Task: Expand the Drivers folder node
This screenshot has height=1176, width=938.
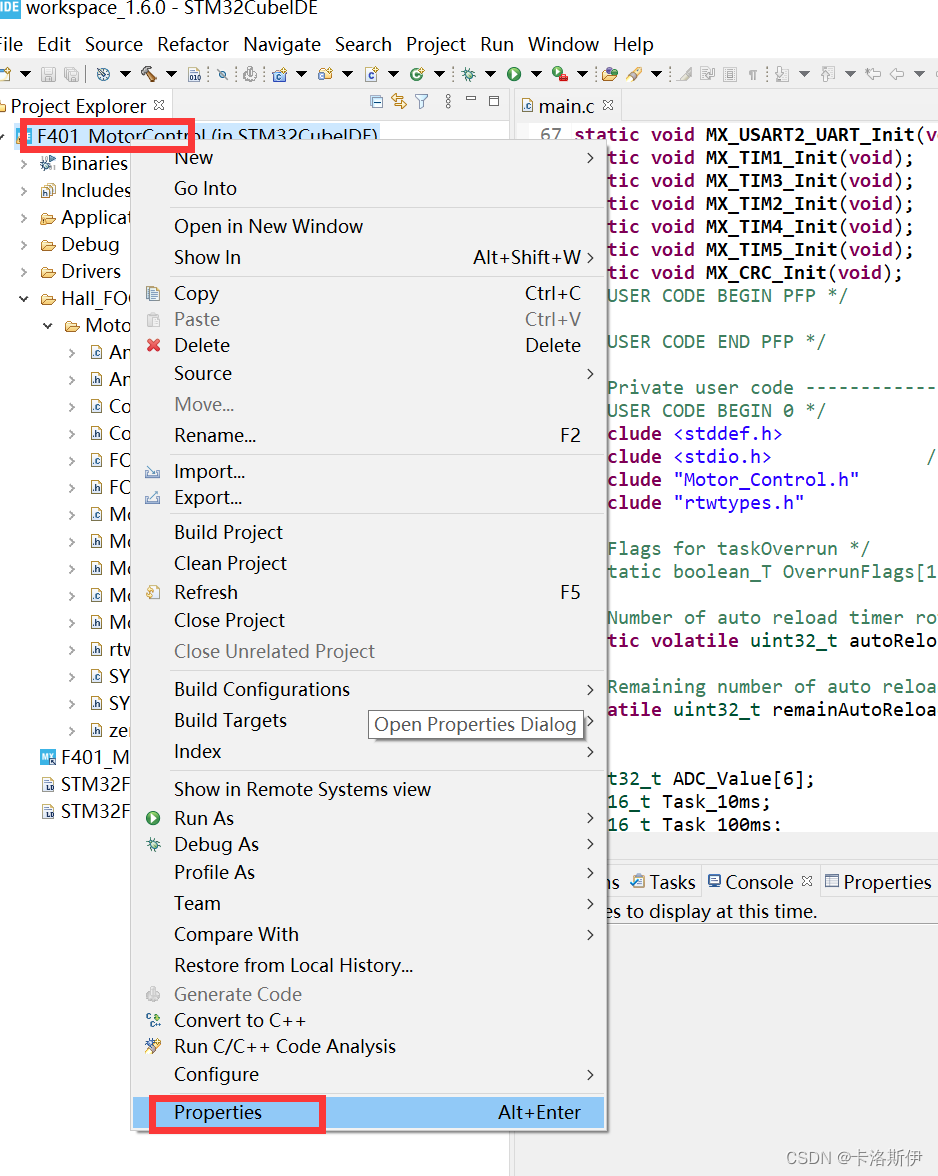Action: click(24, 272)
